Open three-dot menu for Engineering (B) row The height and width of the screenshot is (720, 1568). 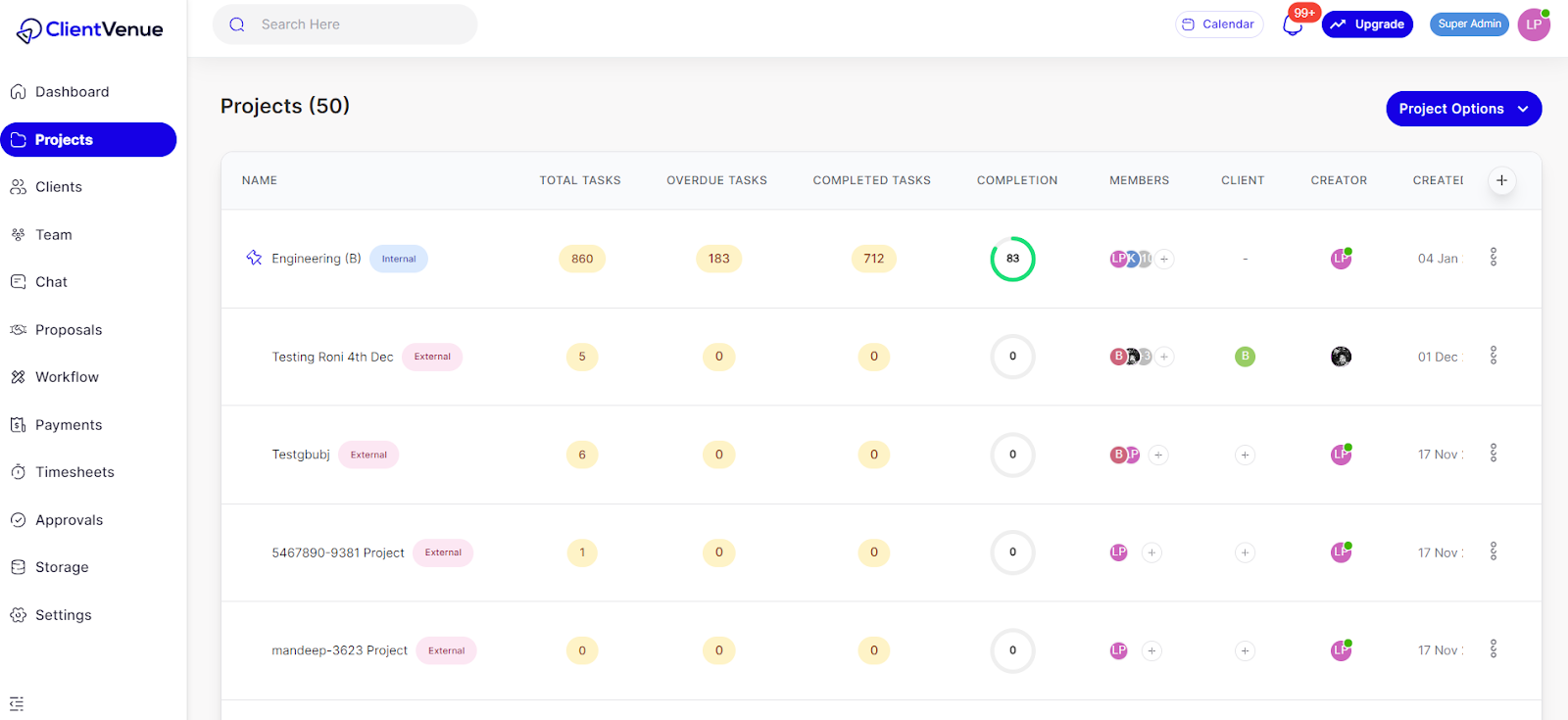tap(1493, 258)
